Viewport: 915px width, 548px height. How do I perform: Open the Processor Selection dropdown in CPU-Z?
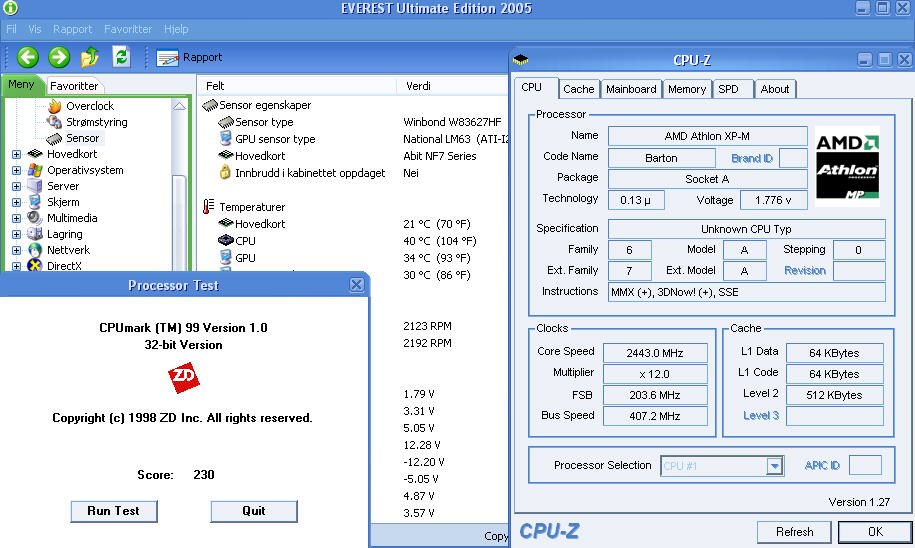click(774, 466)
